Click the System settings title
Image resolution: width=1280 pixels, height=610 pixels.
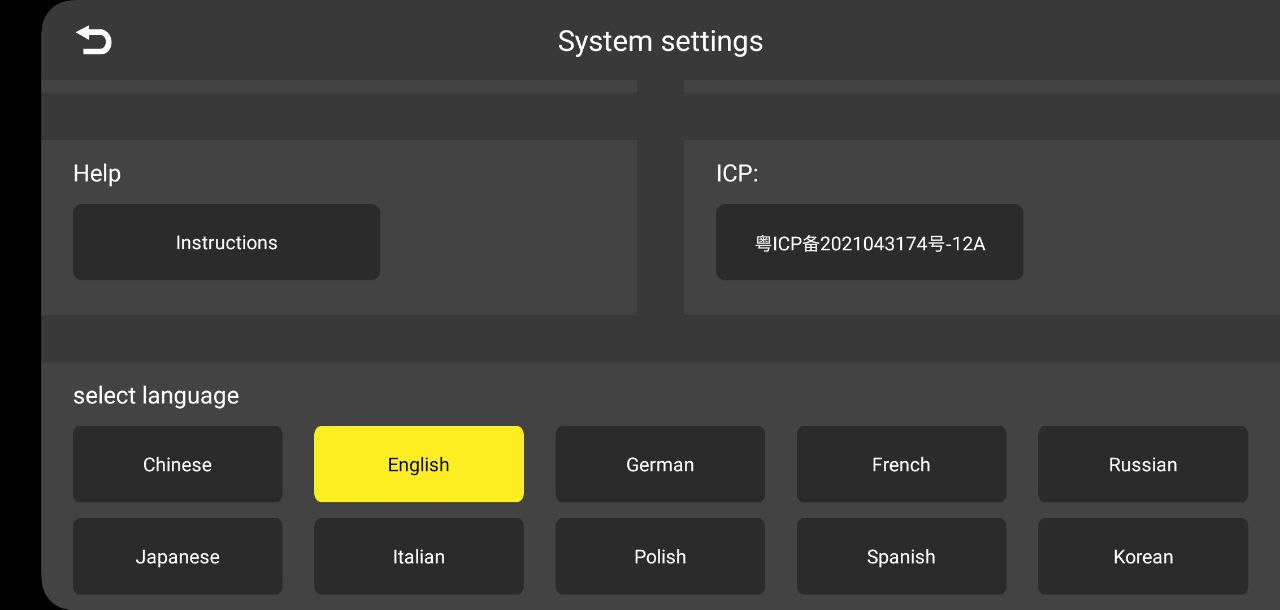coord(660,41)
